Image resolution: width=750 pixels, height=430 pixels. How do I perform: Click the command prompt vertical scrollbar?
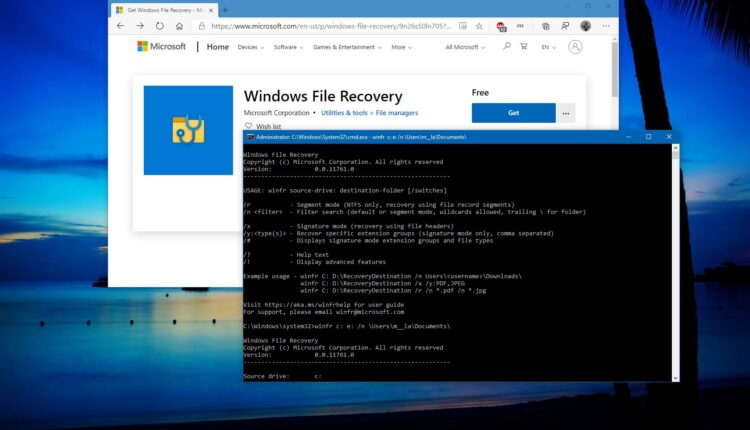click(672, 260)
